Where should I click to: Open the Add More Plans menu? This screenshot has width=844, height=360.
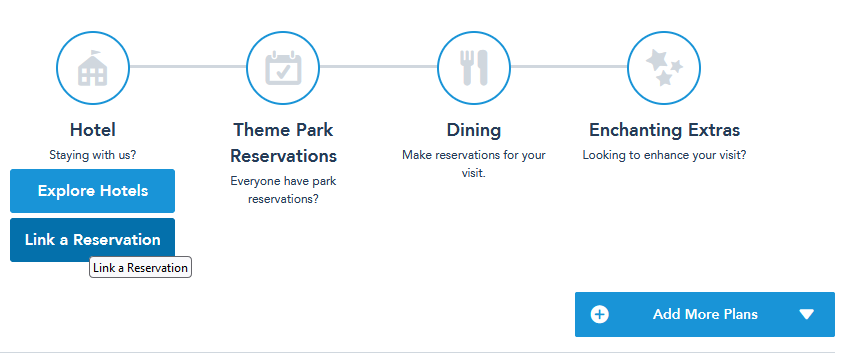coord(705,314)
